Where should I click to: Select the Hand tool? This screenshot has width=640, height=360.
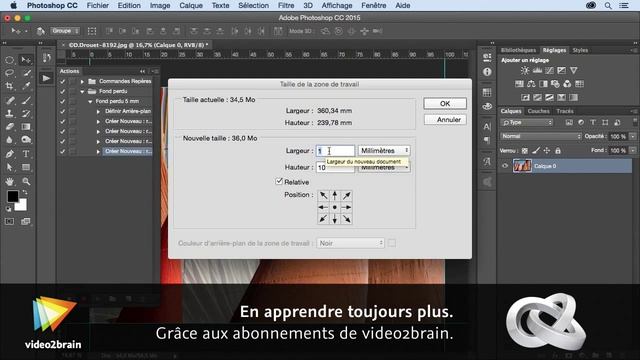coord(9,181)
